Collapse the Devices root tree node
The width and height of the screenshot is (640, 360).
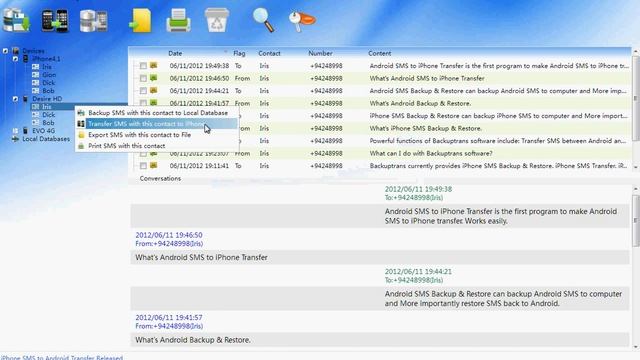(x=5, y=51)
